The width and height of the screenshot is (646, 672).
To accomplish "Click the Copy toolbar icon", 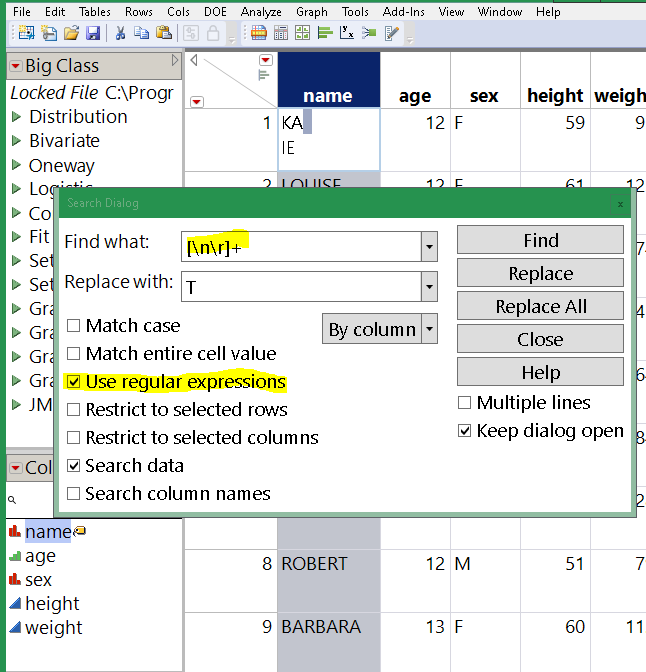I will click(x=141, y=33).
